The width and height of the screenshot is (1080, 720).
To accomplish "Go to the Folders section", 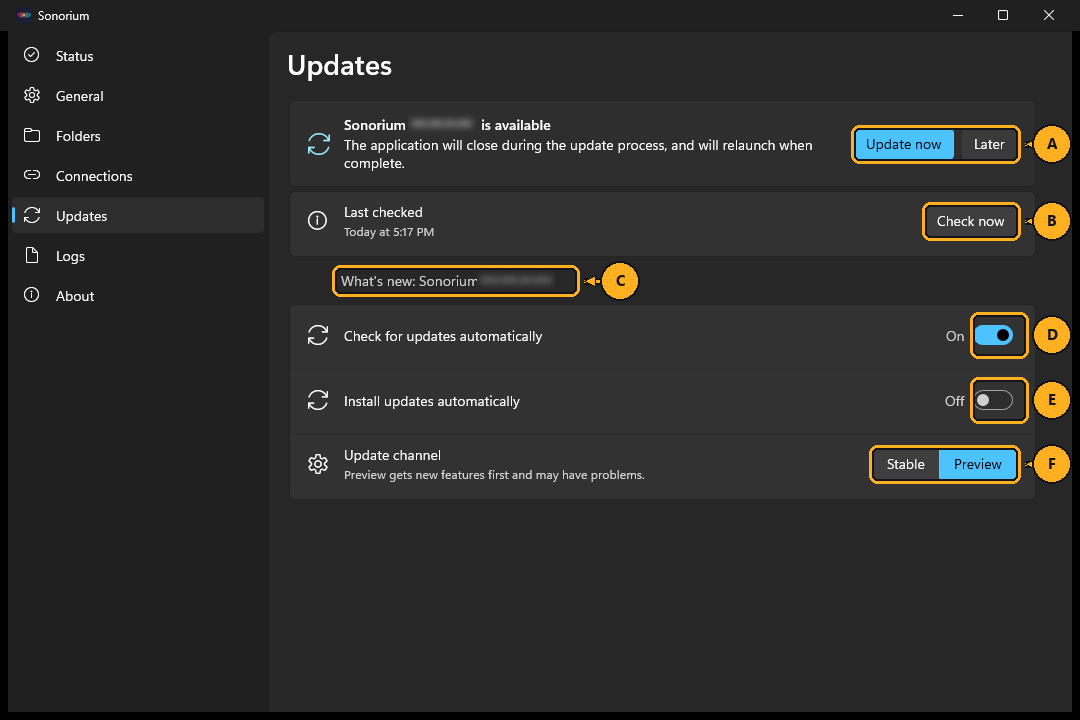I will point(138,136).
